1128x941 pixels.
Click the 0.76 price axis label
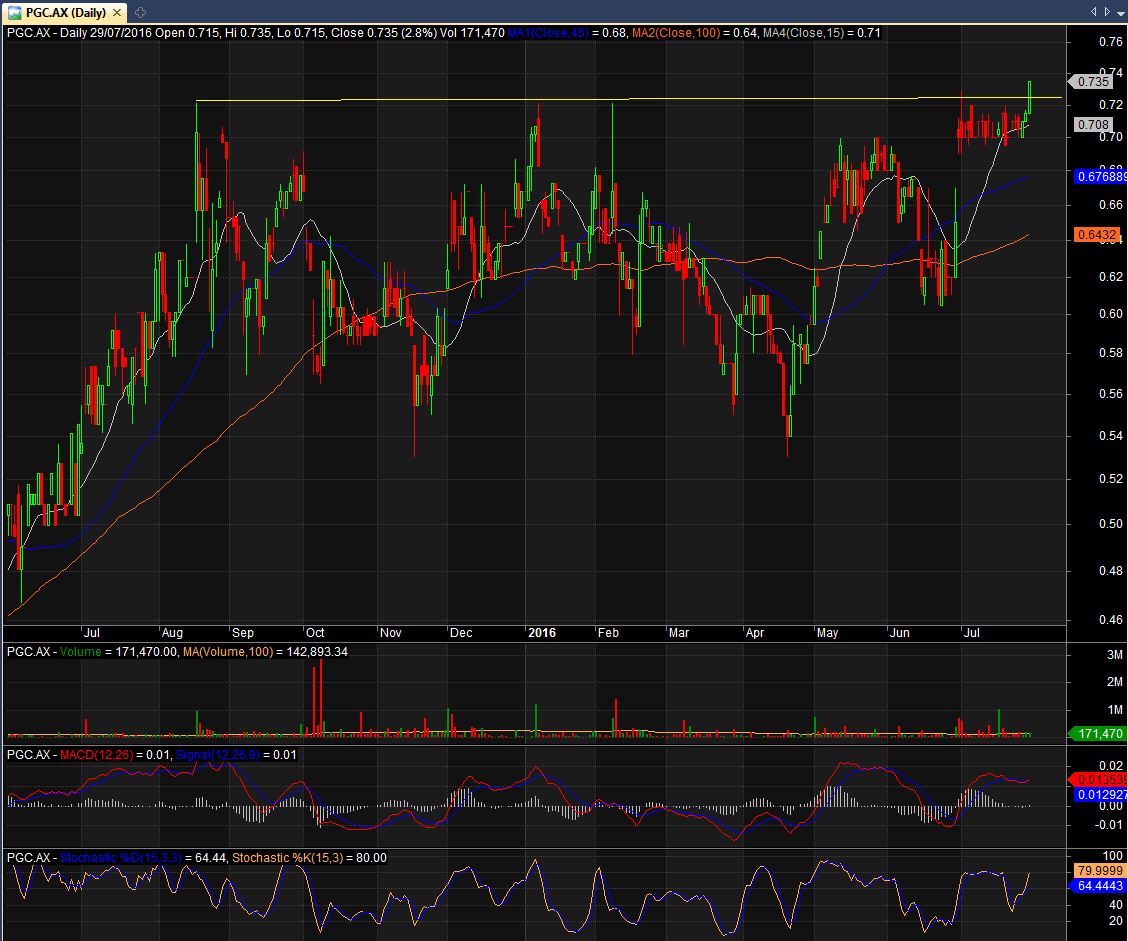click(x=1111, y=42)
